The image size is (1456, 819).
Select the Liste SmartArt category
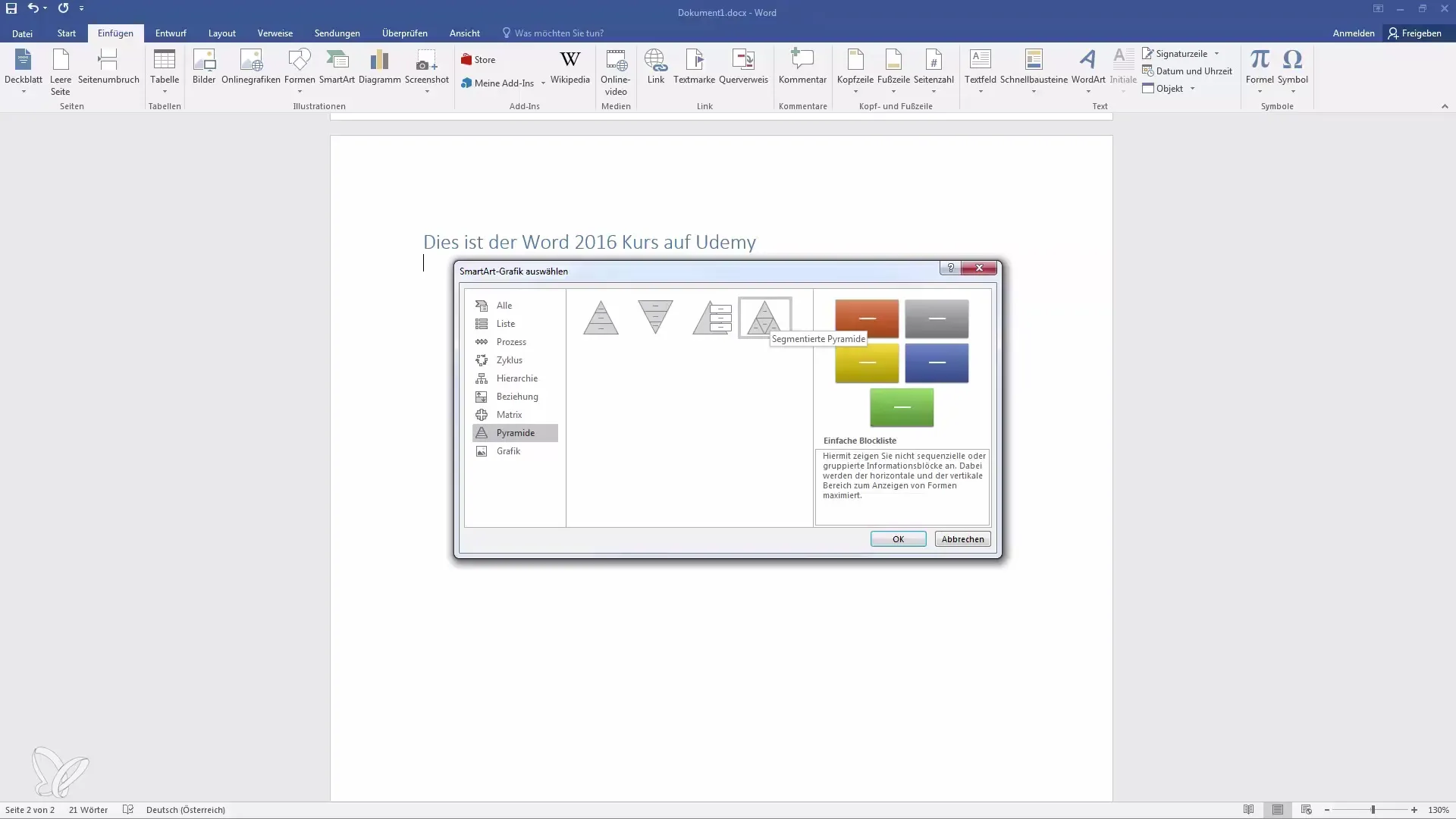[x=515, y=324]
